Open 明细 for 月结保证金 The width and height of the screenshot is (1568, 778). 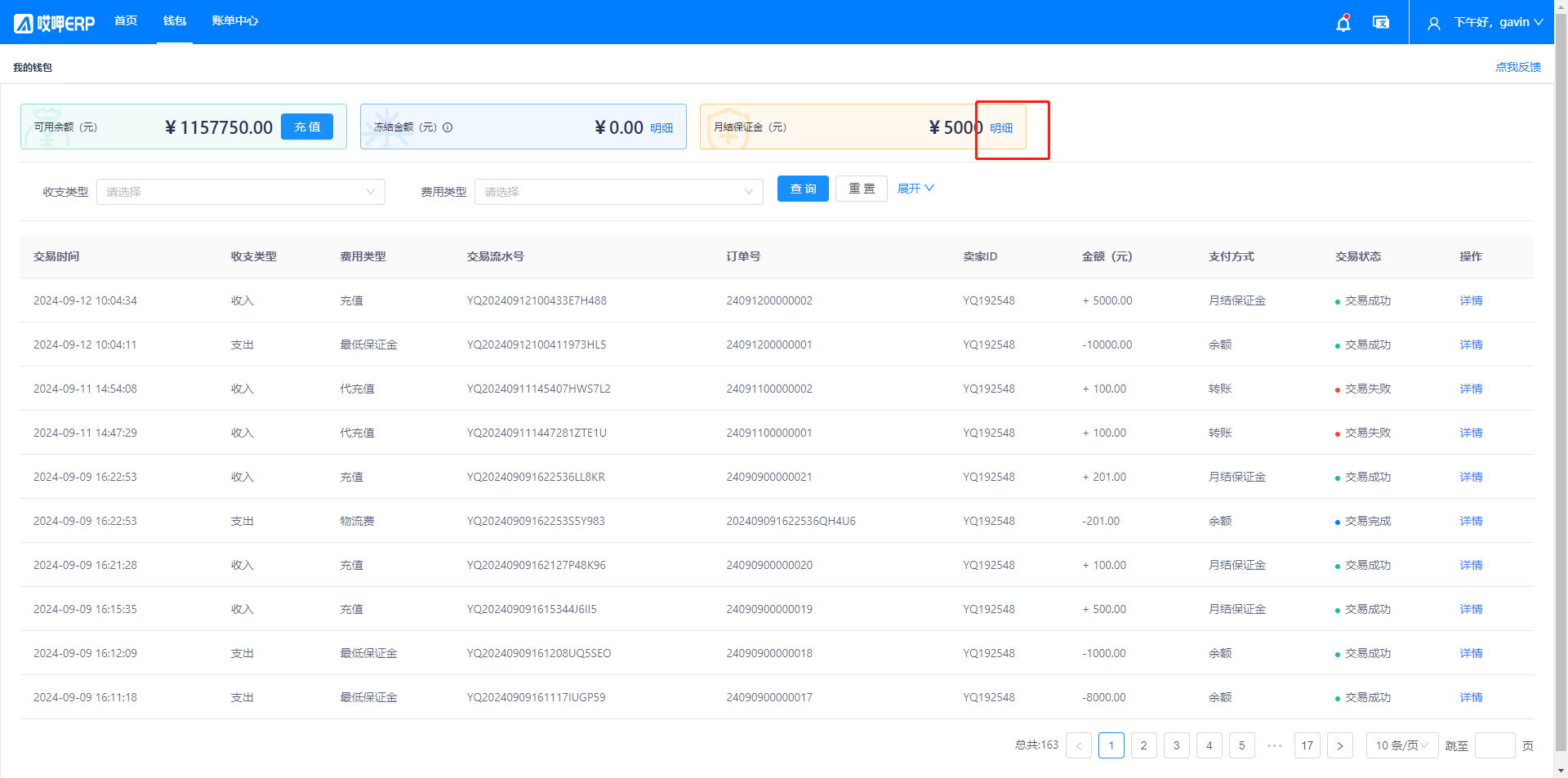[1001, 128]
